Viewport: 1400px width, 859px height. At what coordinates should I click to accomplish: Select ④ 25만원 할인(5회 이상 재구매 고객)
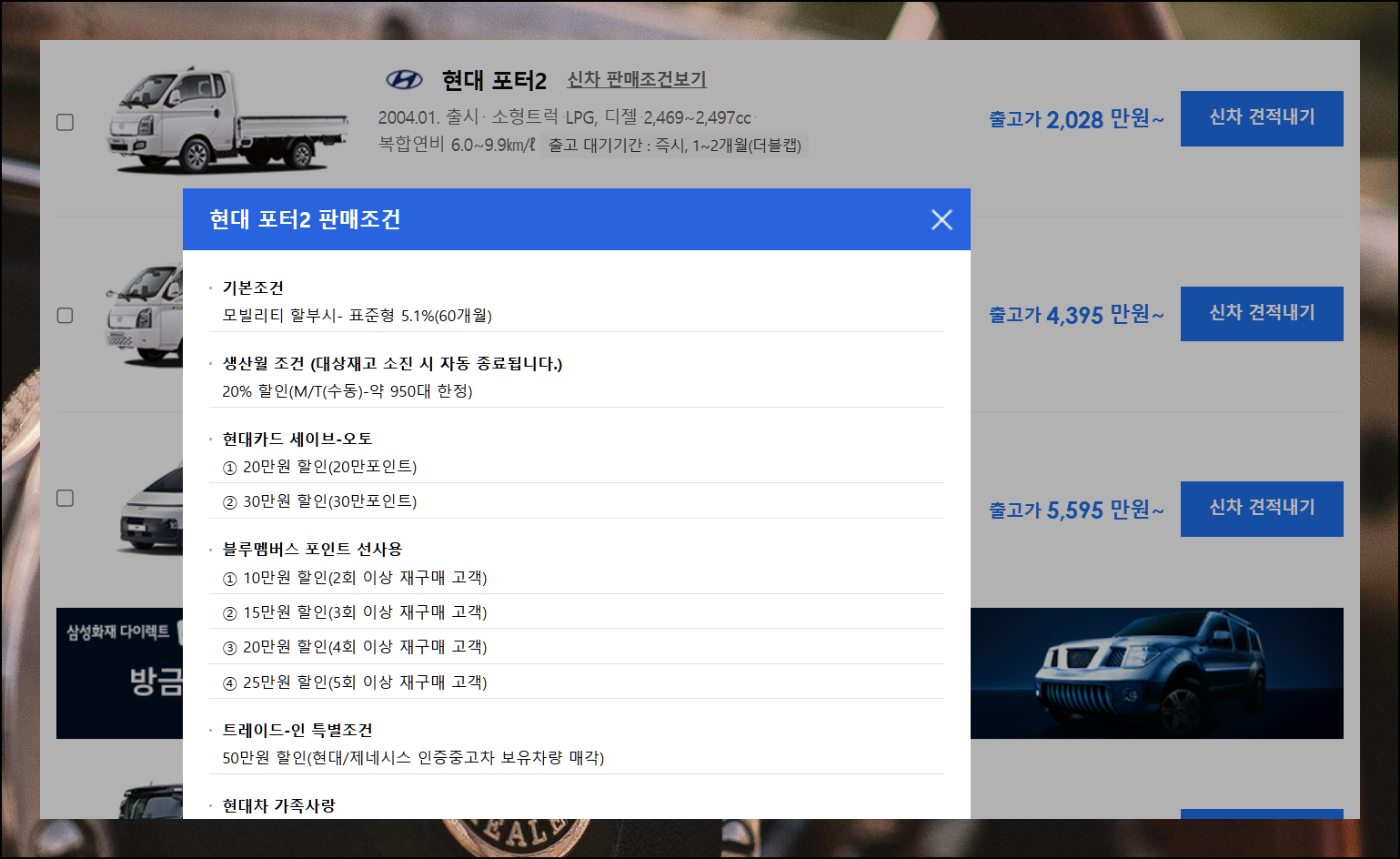coord(355,682)
